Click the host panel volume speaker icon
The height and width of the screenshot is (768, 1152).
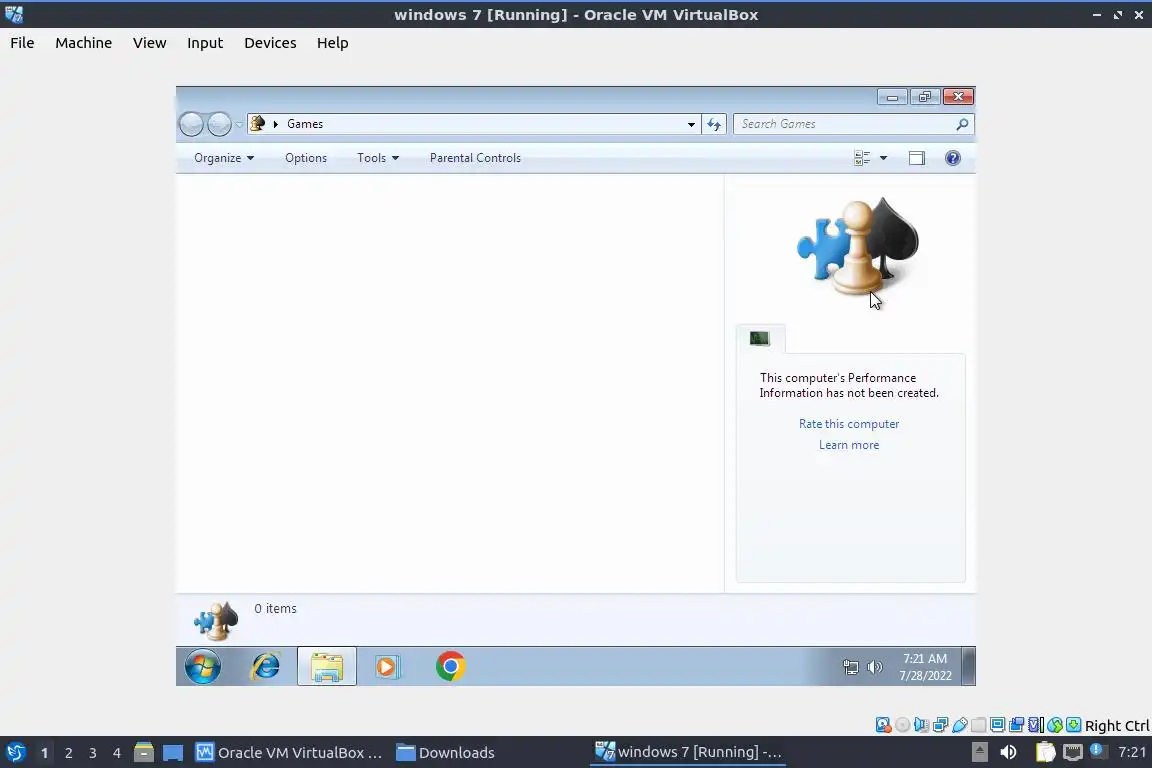1008,752
